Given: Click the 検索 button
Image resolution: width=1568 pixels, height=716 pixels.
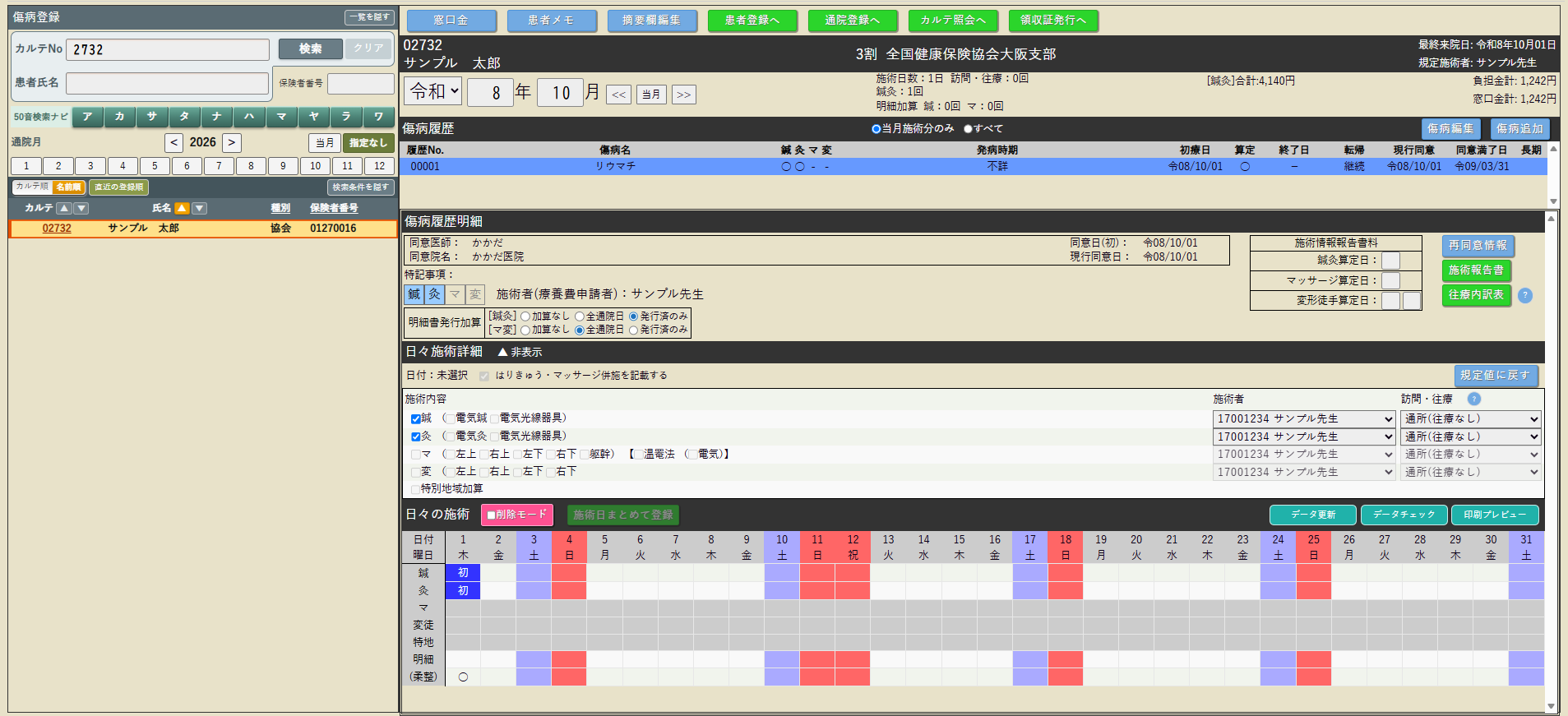Looking at the screenshot, I should click(x=310, y=49).
